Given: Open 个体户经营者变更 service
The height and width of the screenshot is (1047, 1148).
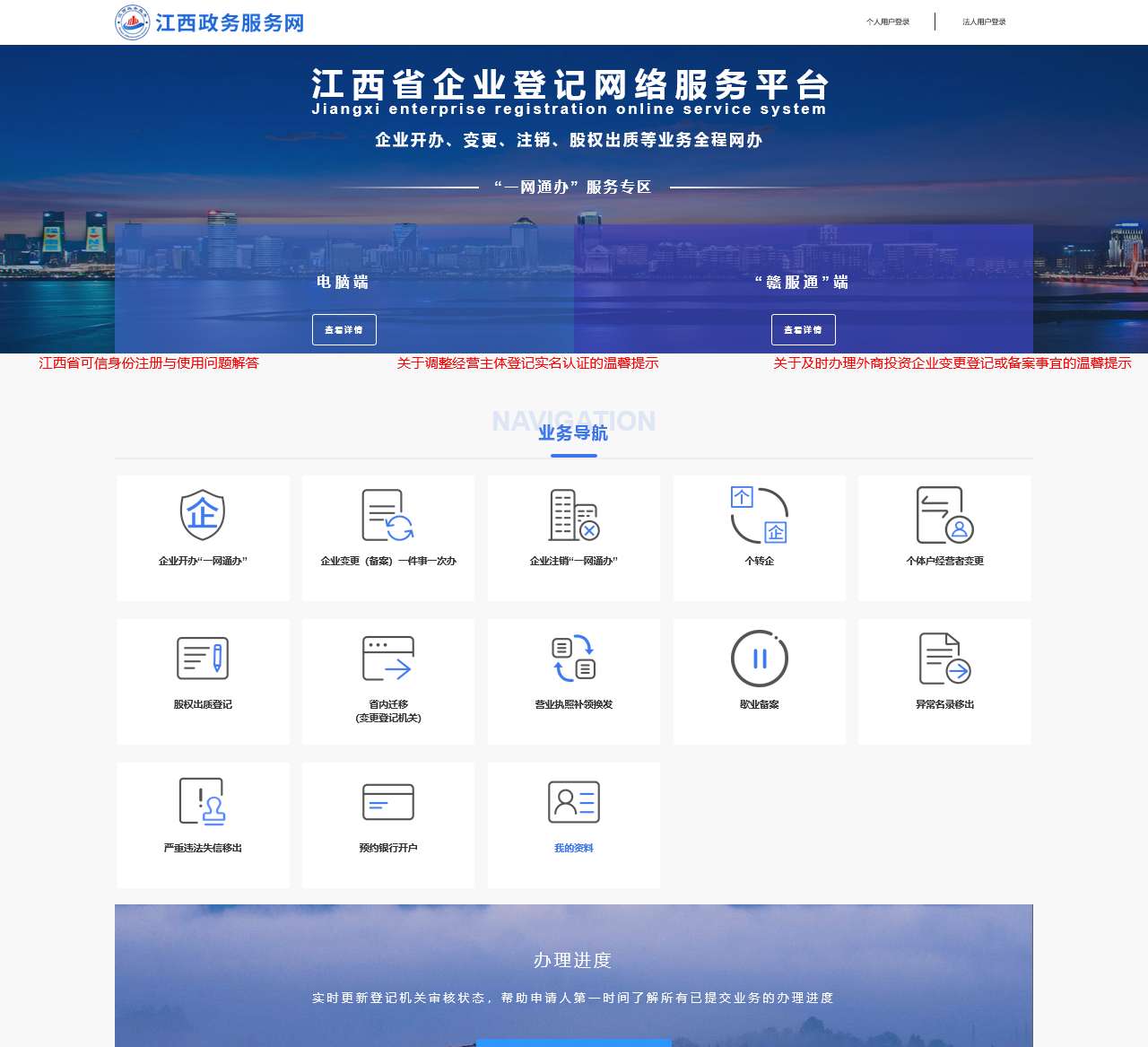Looking at the screenshot, I should (x=944, y=537).
